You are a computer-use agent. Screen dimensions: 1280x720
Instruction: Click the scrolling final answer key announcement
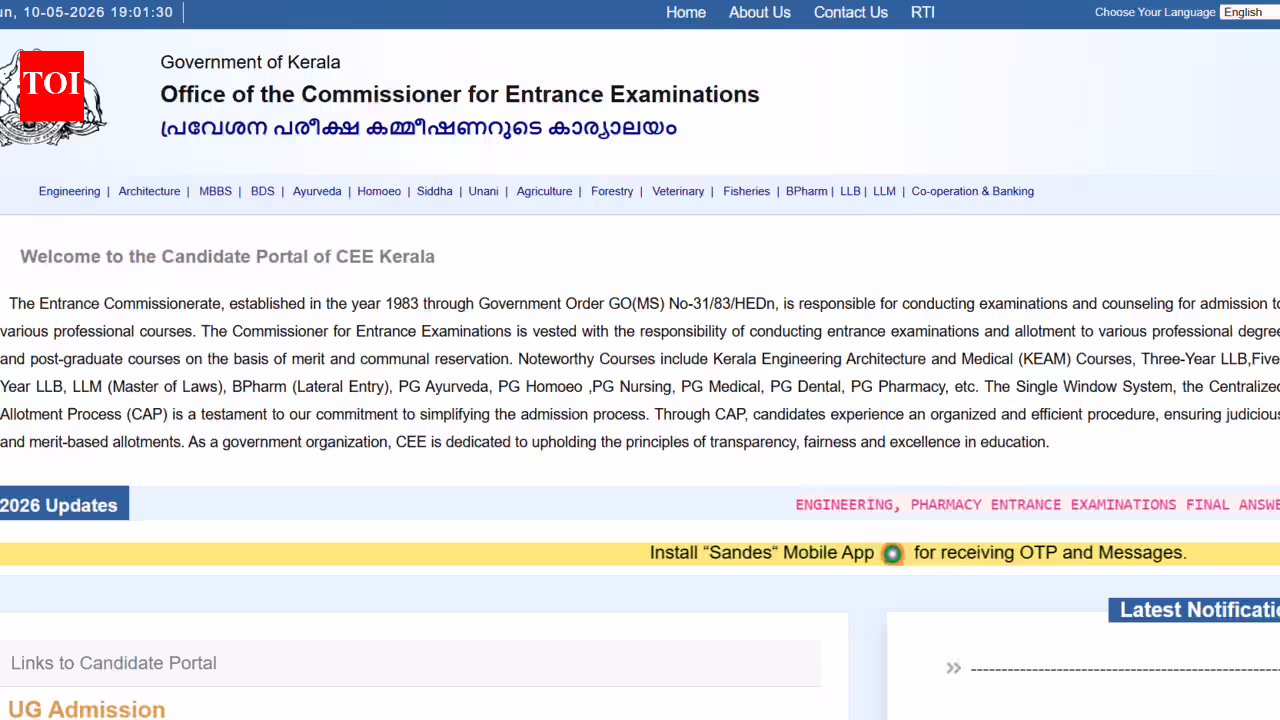coord(1037,505)
